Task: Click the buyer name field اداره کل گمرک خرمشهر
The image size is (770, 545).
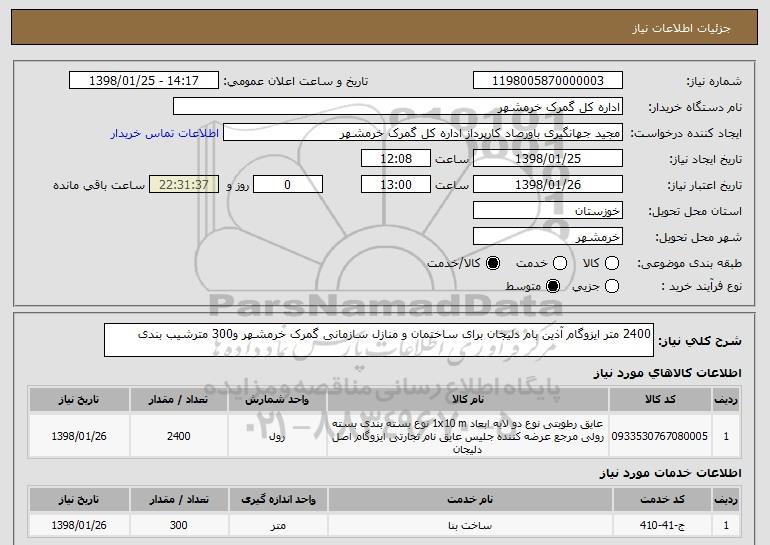Action: tap(398, 107)
